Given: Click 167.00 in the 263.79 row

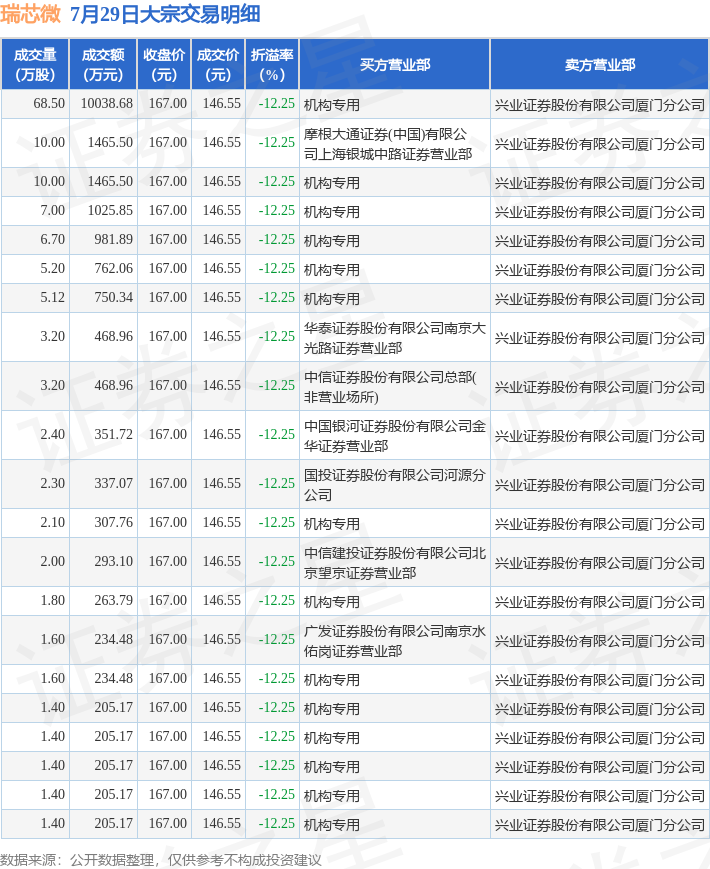Looking at the screenshot, I should tap(167, 601).
